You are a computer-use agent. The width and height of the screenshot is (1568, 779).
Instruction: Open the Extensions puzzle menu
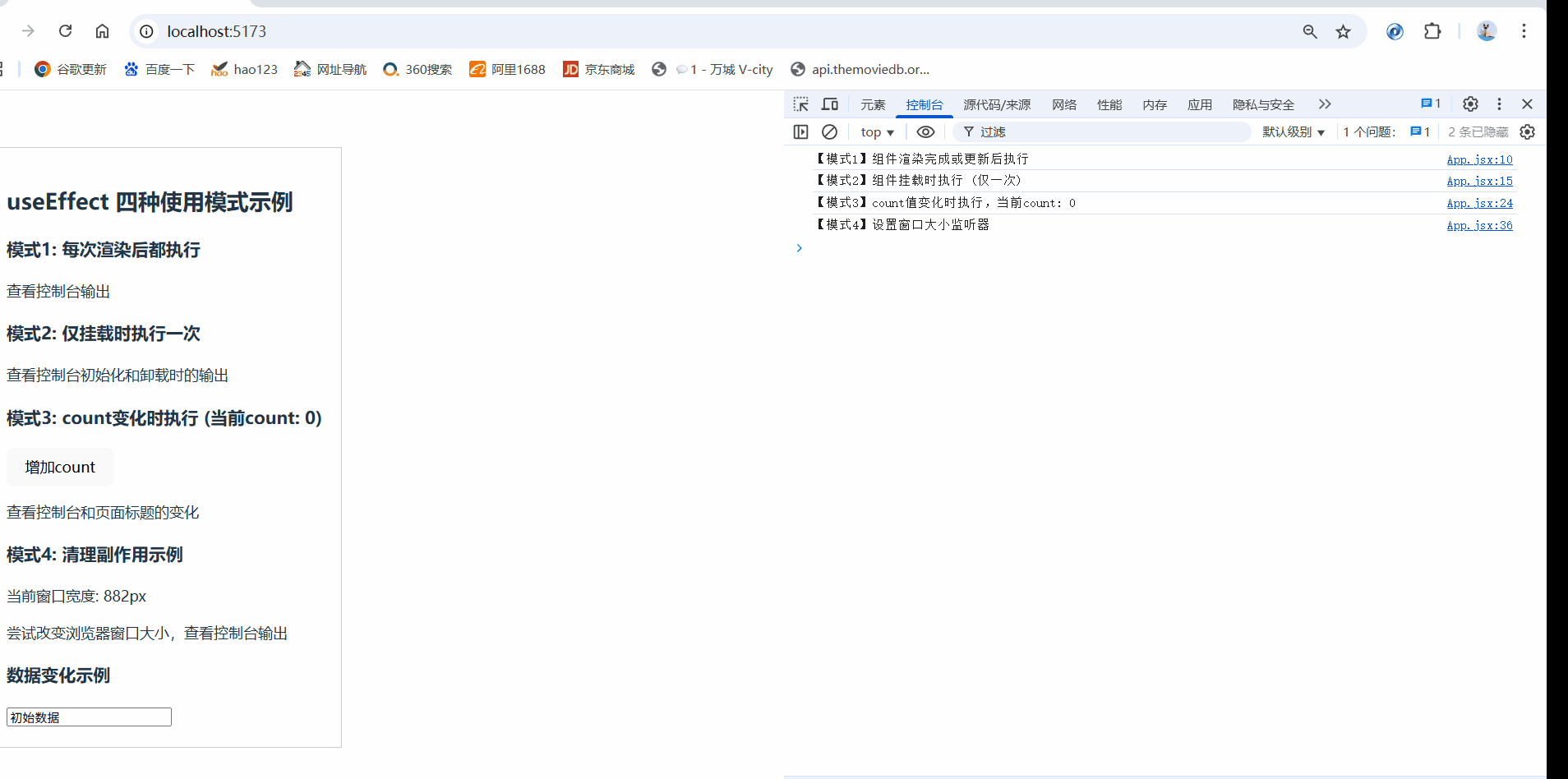pyautogui.click(x=1432, y=31)
